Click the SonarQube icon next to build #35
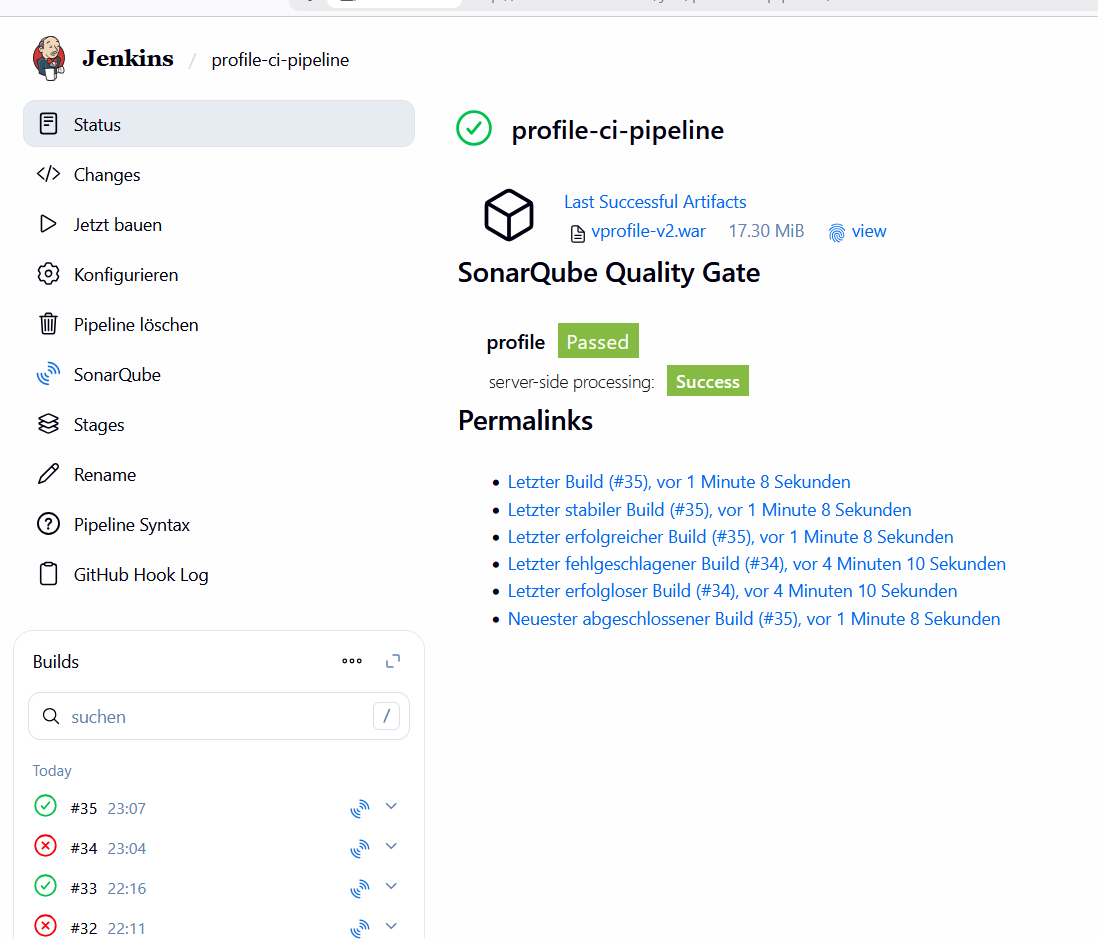Viewport: 1098px width, 939px height. pyautogui.click(x=359, y=808)
